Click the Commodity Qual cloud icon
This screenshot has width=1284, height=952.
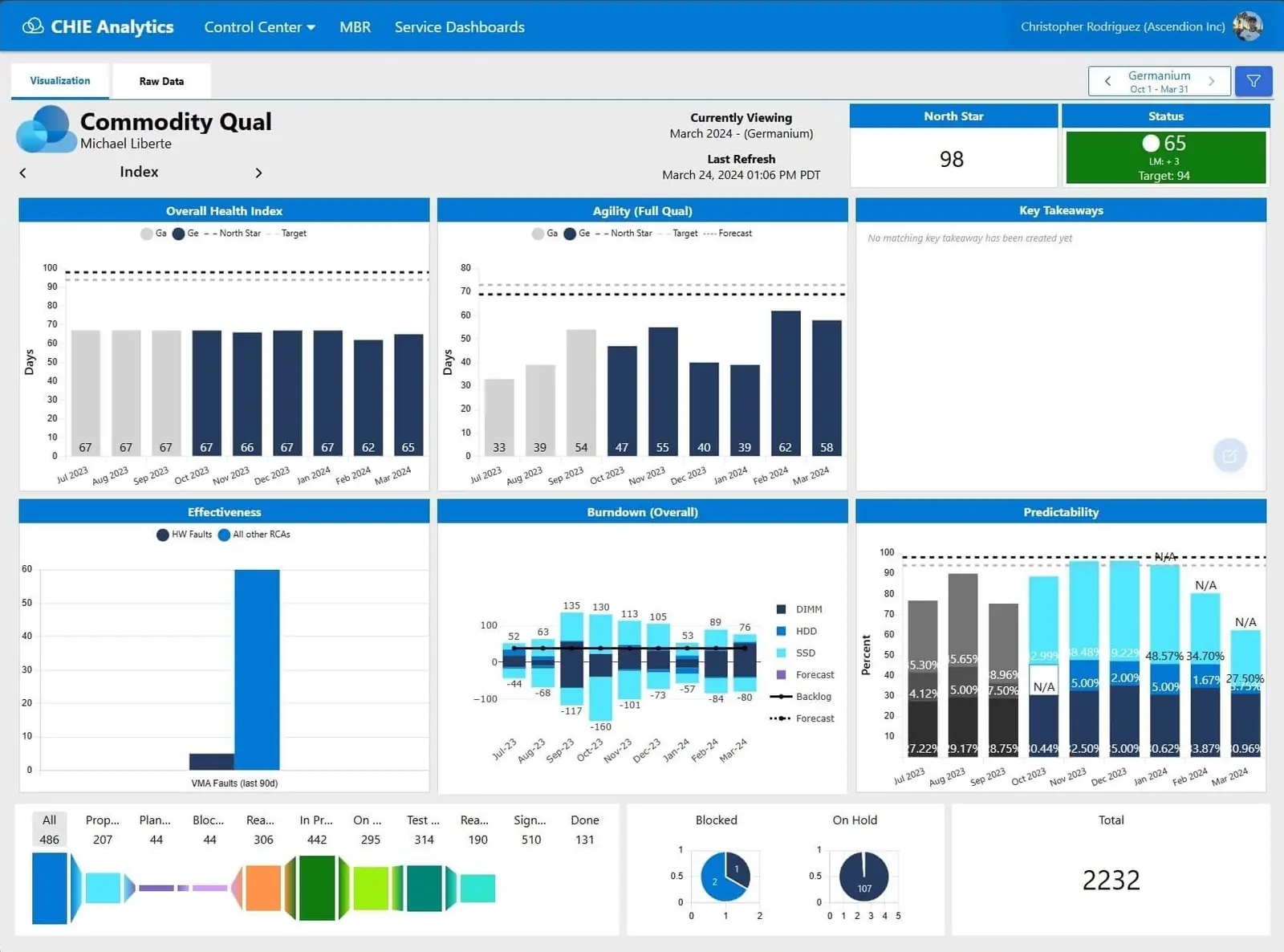45,129
